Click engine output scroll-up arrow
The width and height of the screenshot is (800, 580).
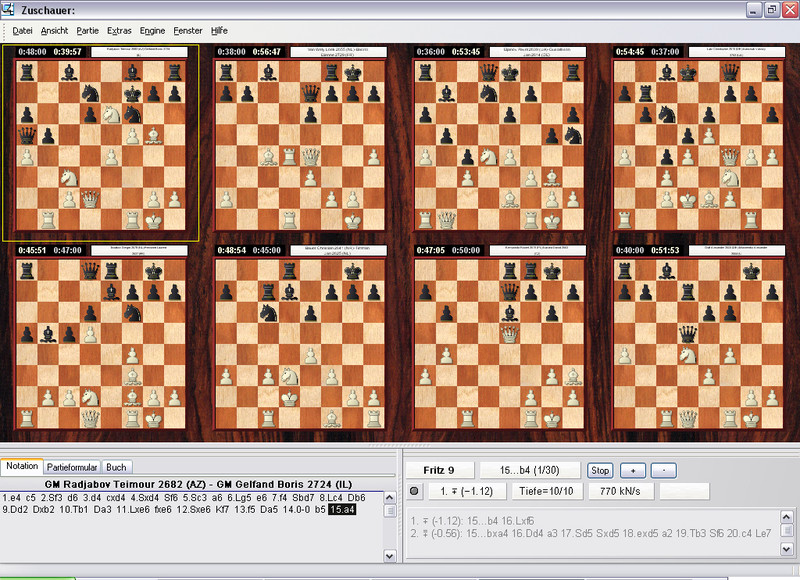789,517
